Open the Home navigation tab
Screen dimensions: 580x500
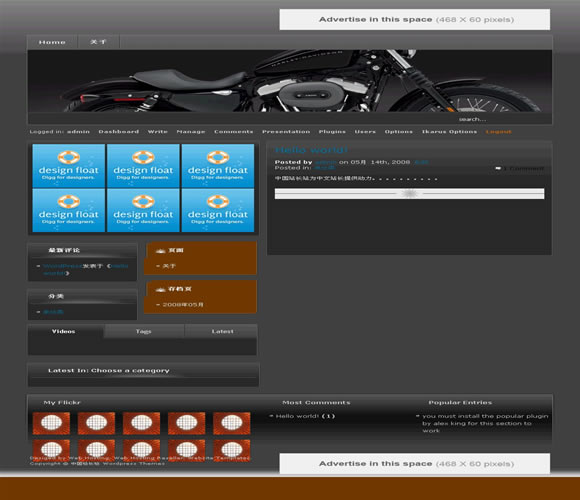(52, 42)
